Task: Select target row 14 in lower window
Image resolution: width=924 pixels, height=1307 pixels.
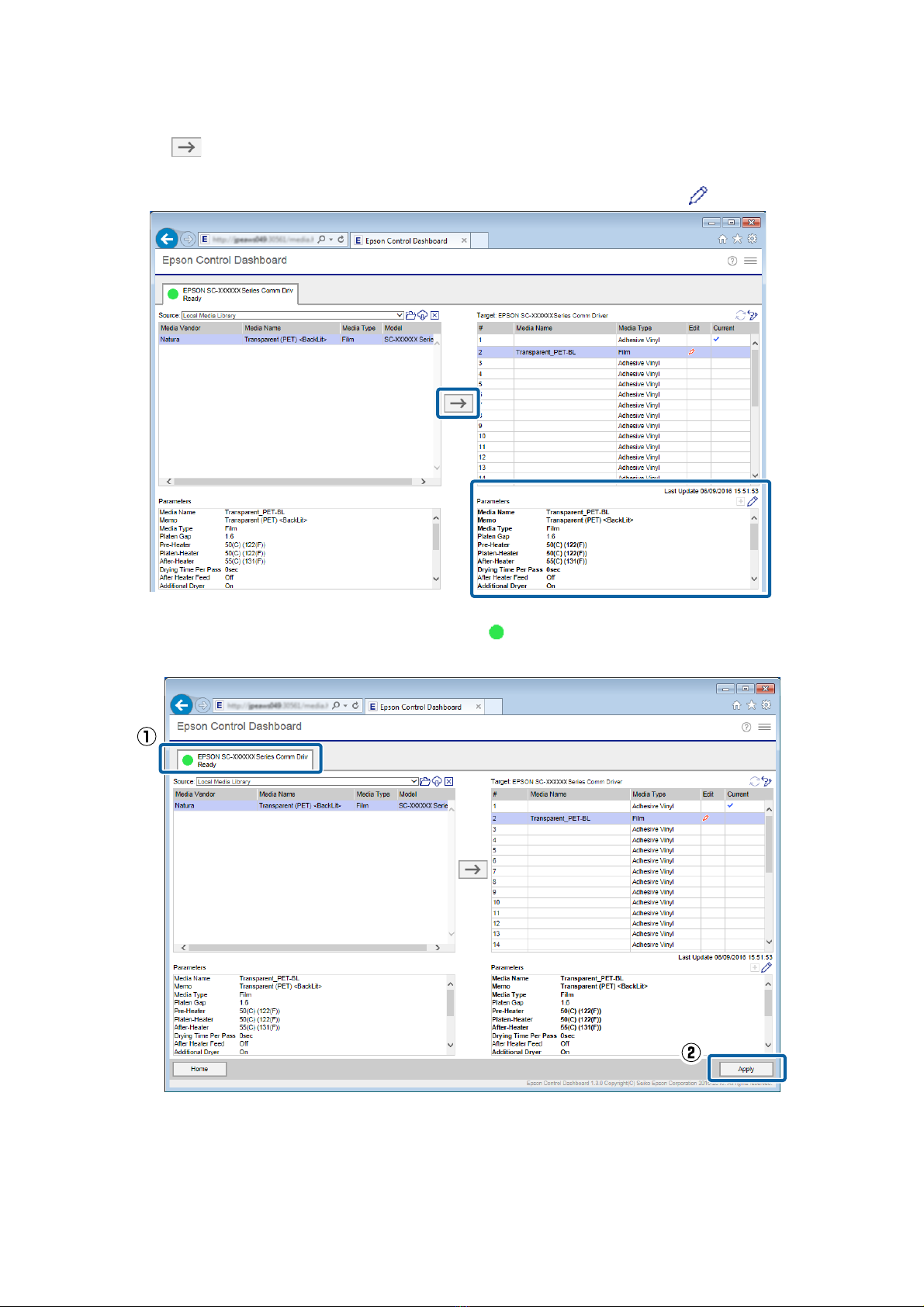Action: pos(628,945)
